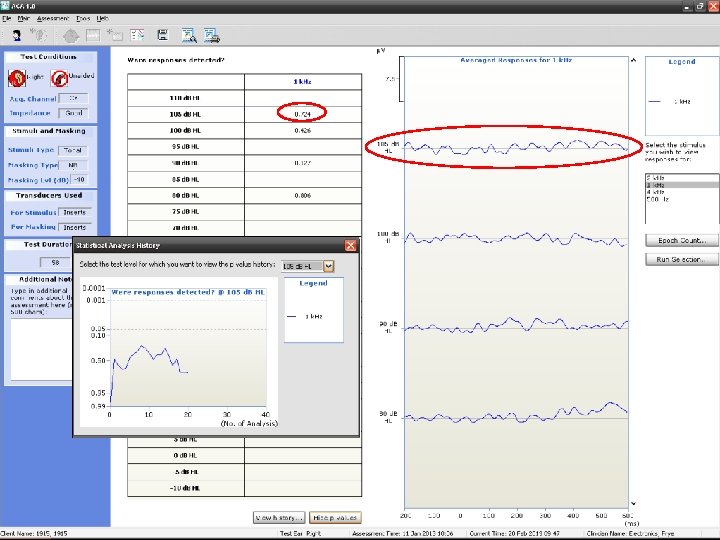The image size is (720, 540).
Task: Click the Current Time status bar entry
Action: coord(514,534)
